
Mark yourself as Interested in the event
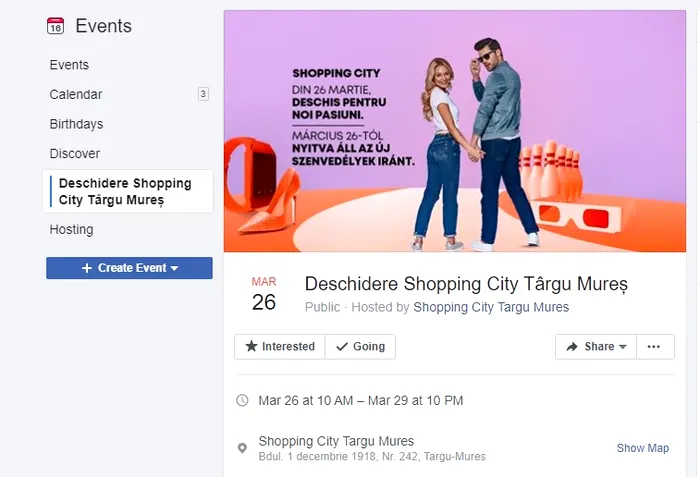point(280,347)
